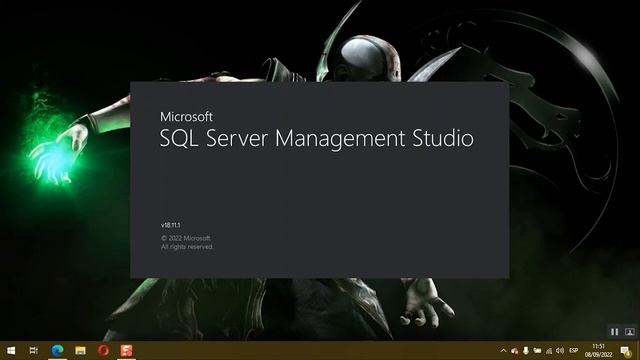
Task: Open the Action Center notifications
Action: [625, 351]
